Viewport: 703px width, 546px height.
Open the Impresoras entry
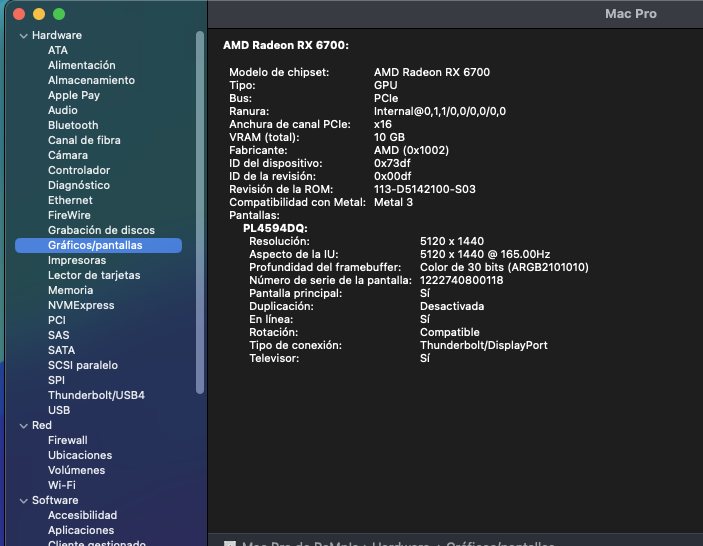[77, 260]
